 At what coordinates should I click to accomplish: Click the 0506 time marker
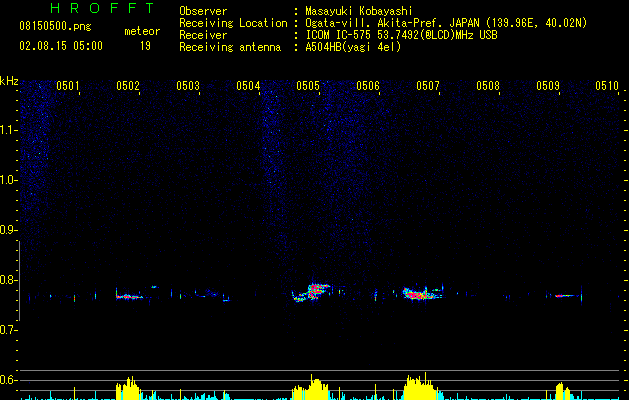[368, 86]
